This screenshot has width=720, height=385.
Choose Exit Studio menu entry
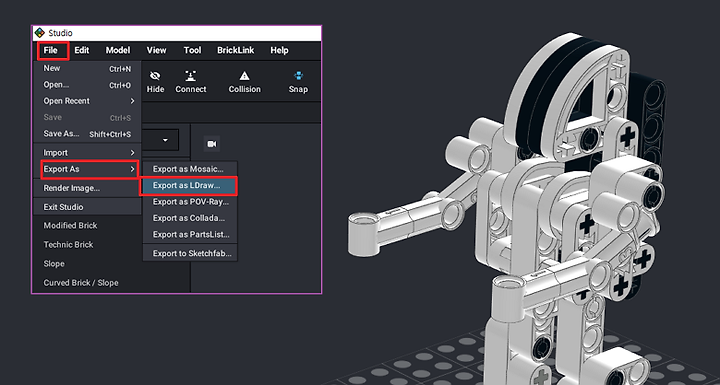pyautogui.click(x=87, y=207)
